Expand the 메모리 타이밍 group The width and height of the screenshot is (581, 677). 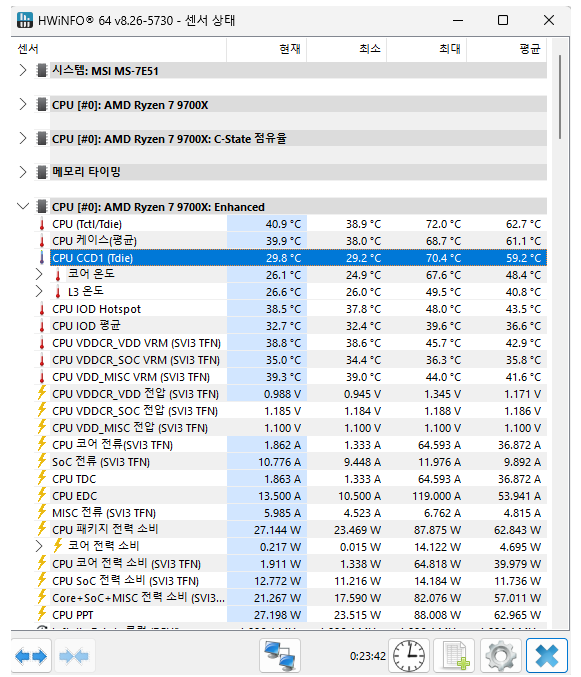click(x=23, y=172)
